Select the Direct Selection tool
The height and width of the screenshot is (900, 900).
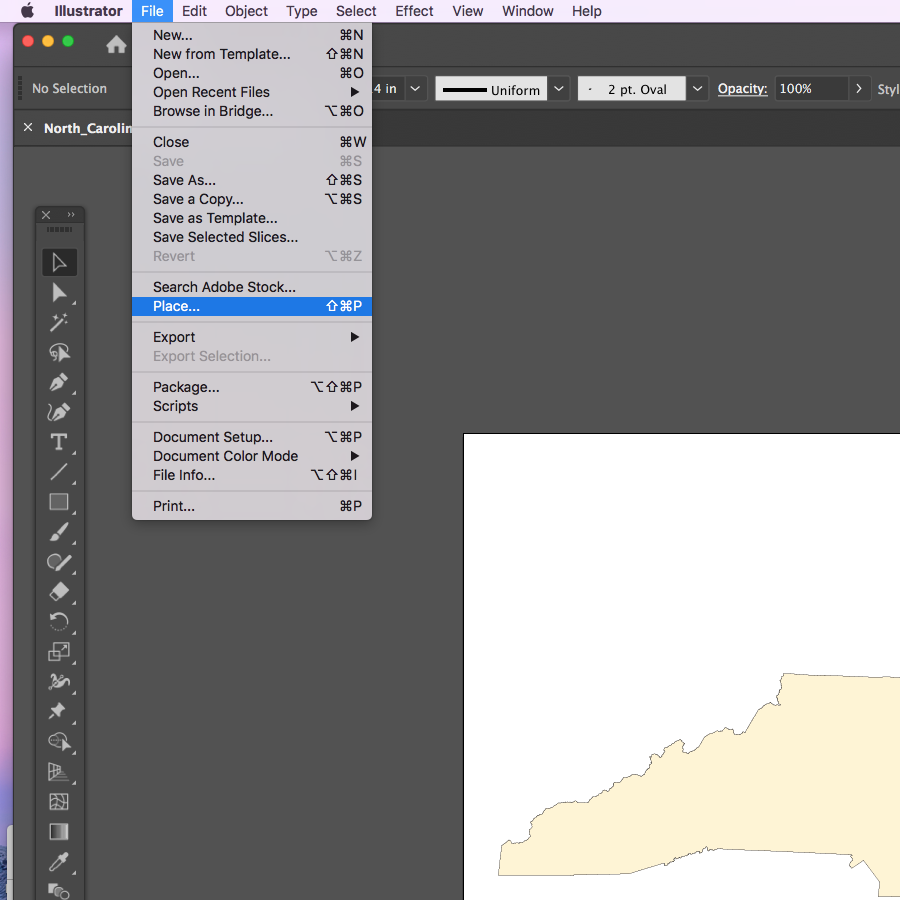(x=59, y=293)
